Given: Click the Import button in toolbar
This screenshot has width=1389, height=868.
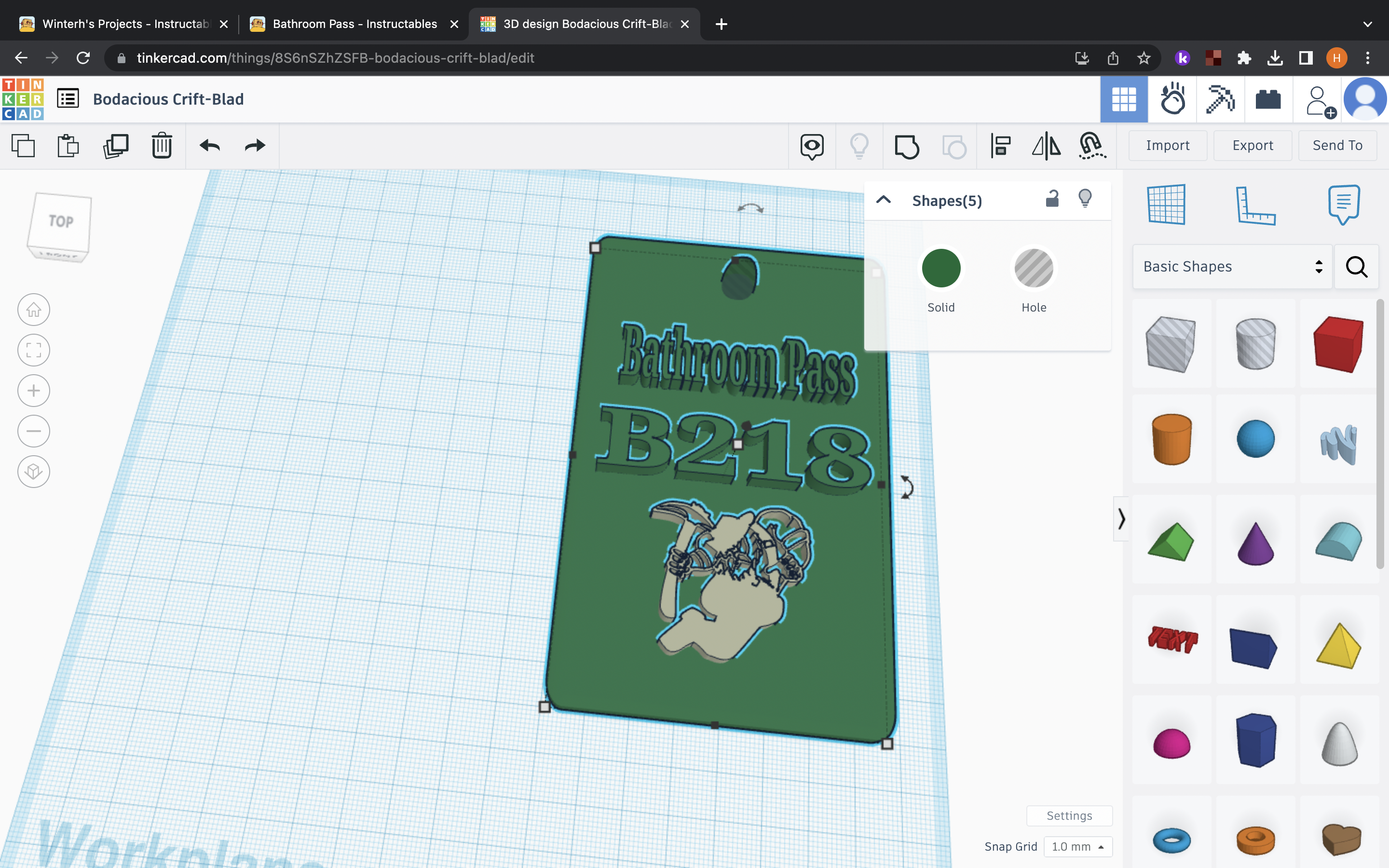Looking at the screenshot, I should pos(1167,145).
